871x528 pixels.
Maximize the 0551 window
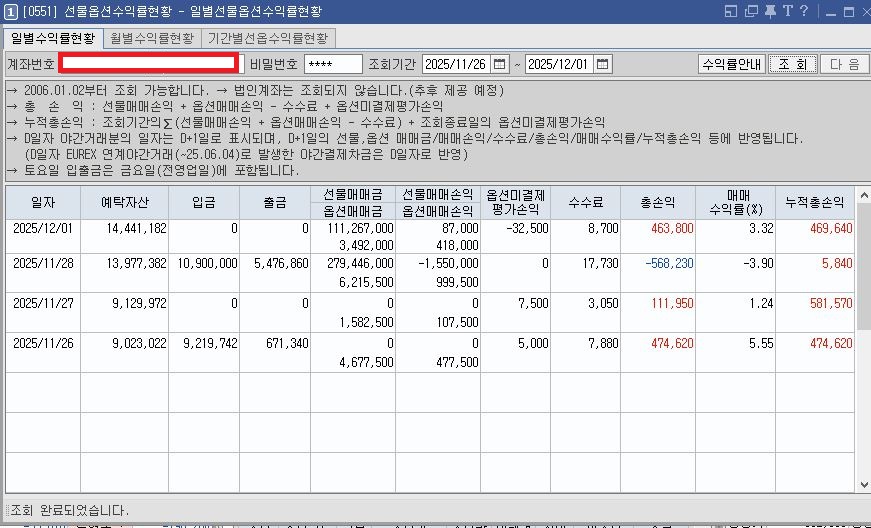(849, 12)
